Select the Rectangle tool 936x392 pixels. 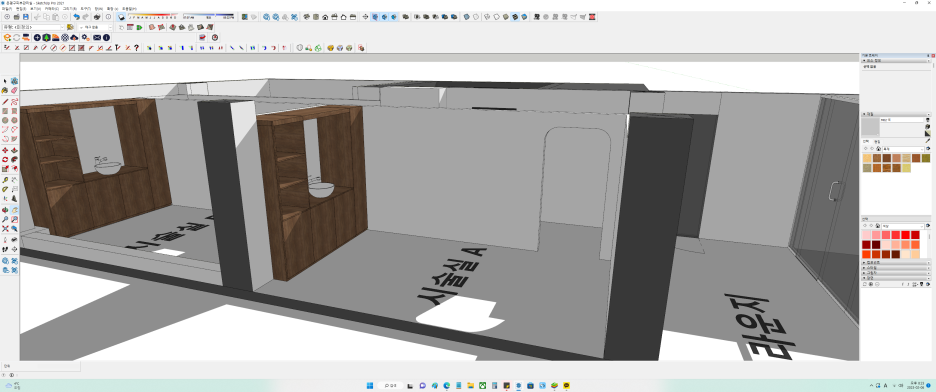[5, 111]
